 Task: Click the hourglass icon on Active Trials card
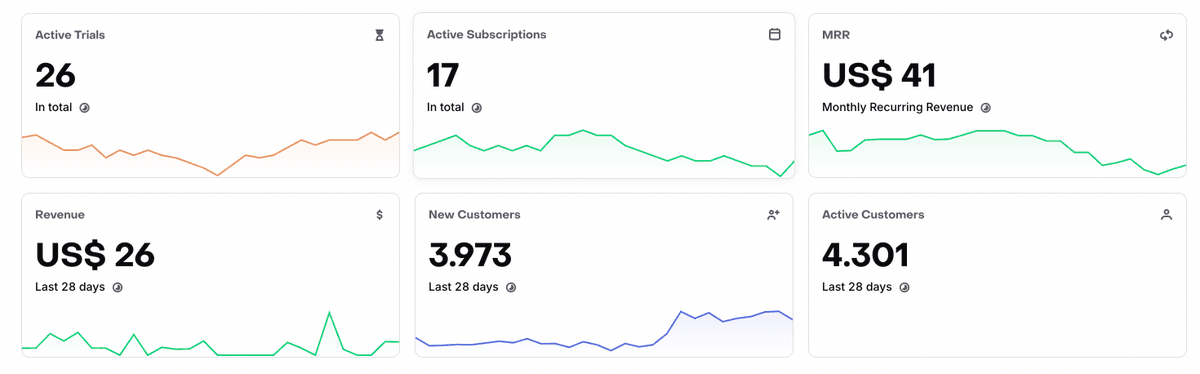point(379,35)
